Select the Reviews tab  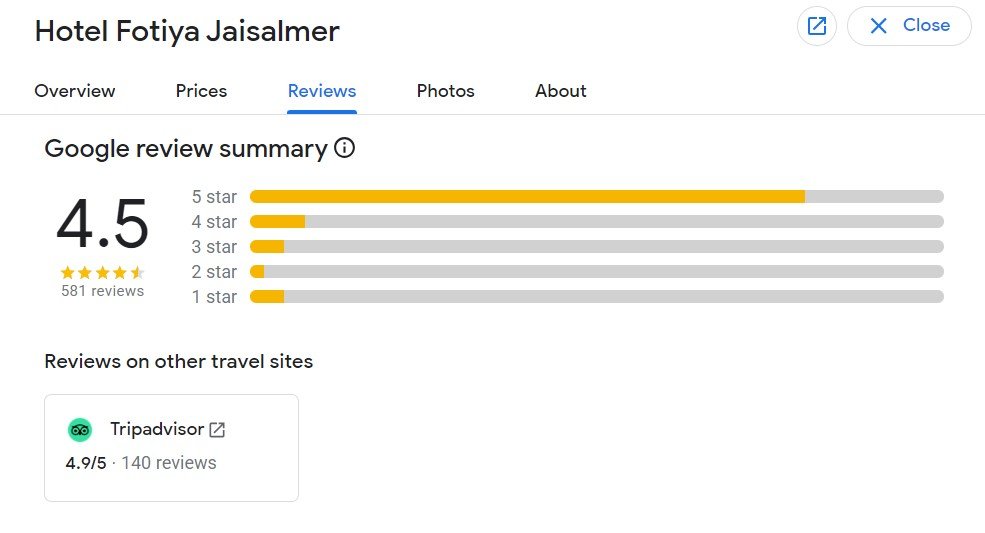(322, 91)
